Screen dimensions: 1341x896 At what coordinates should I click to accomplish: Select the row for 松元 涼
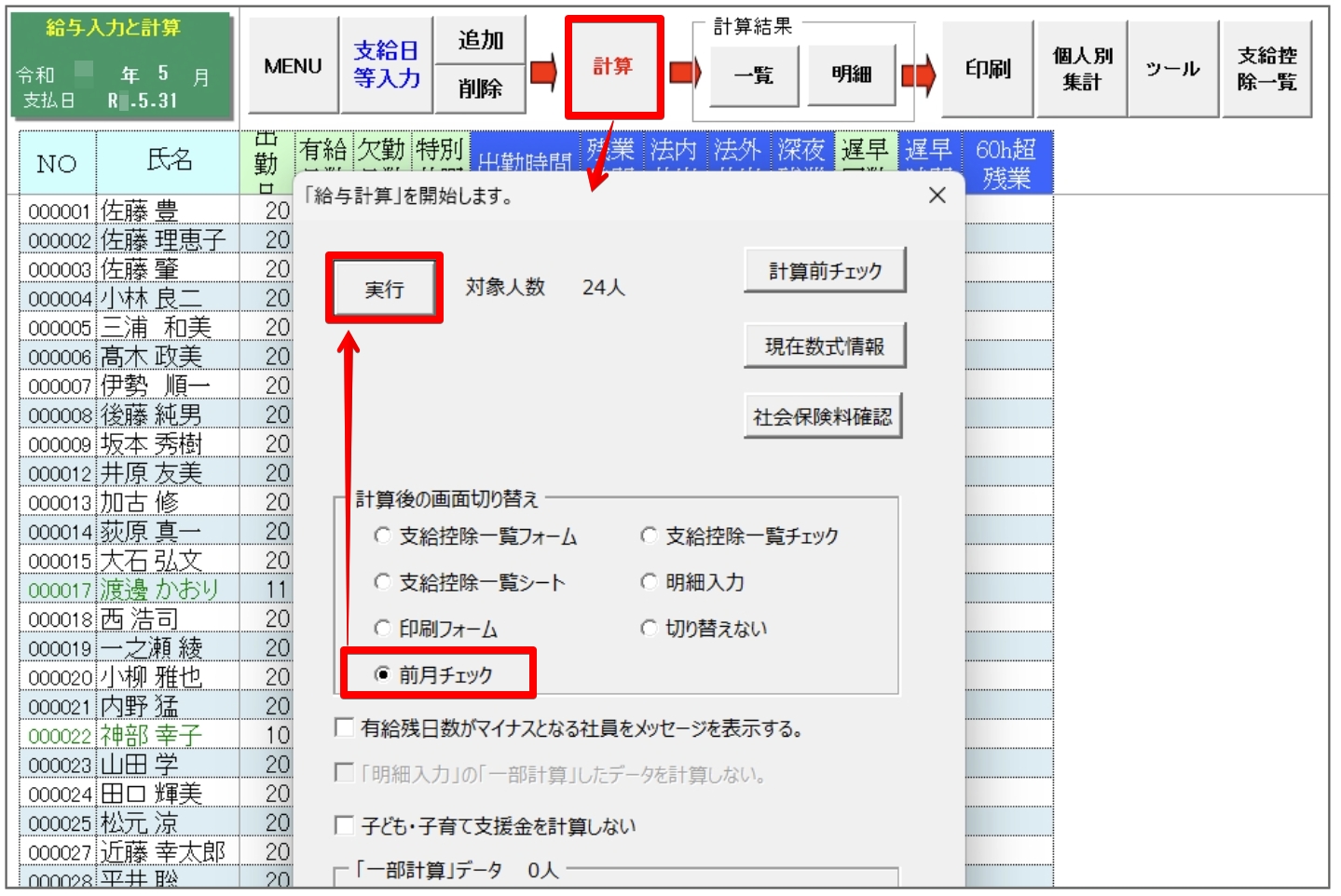click(156, 822)
